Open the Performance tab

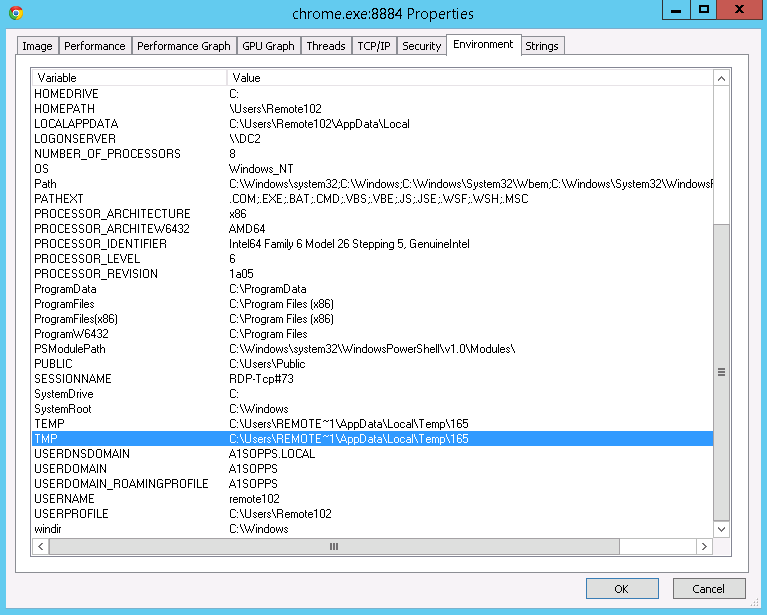tap(95, 46)
